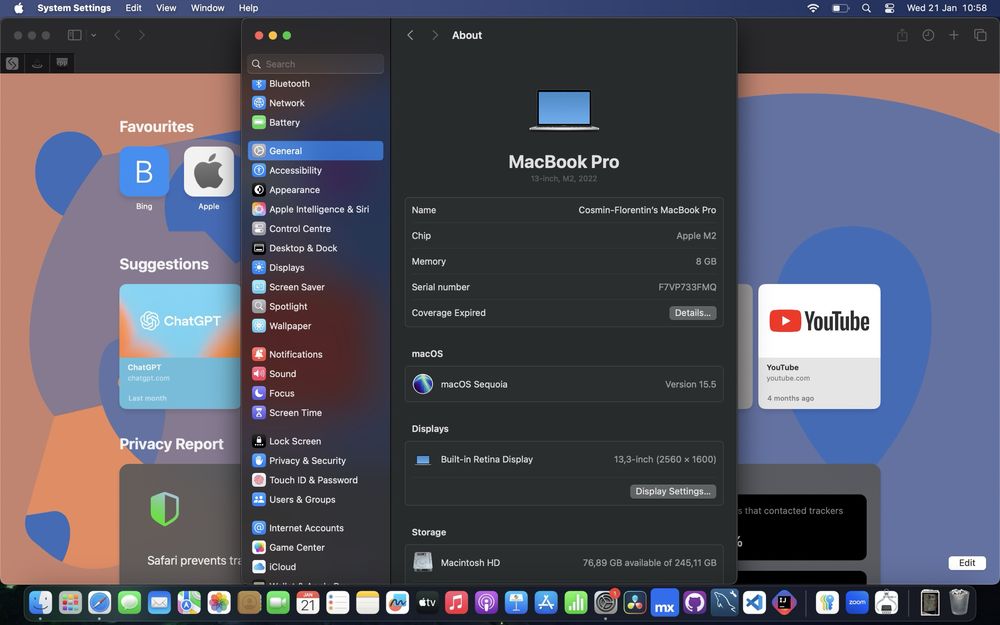The image size is (1000, 625).
Task: Open Finder from the Dock
Action: pos(41,602)
